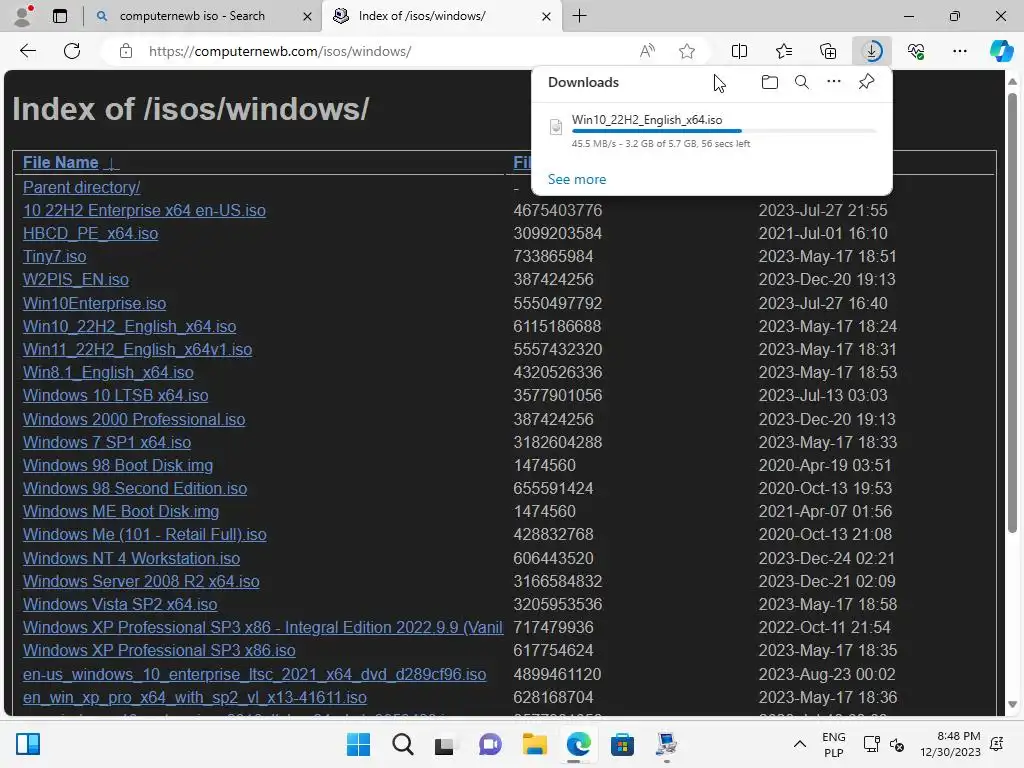Download W2PIS_EN.iso
1024x768 pixels.
[76, 280]
